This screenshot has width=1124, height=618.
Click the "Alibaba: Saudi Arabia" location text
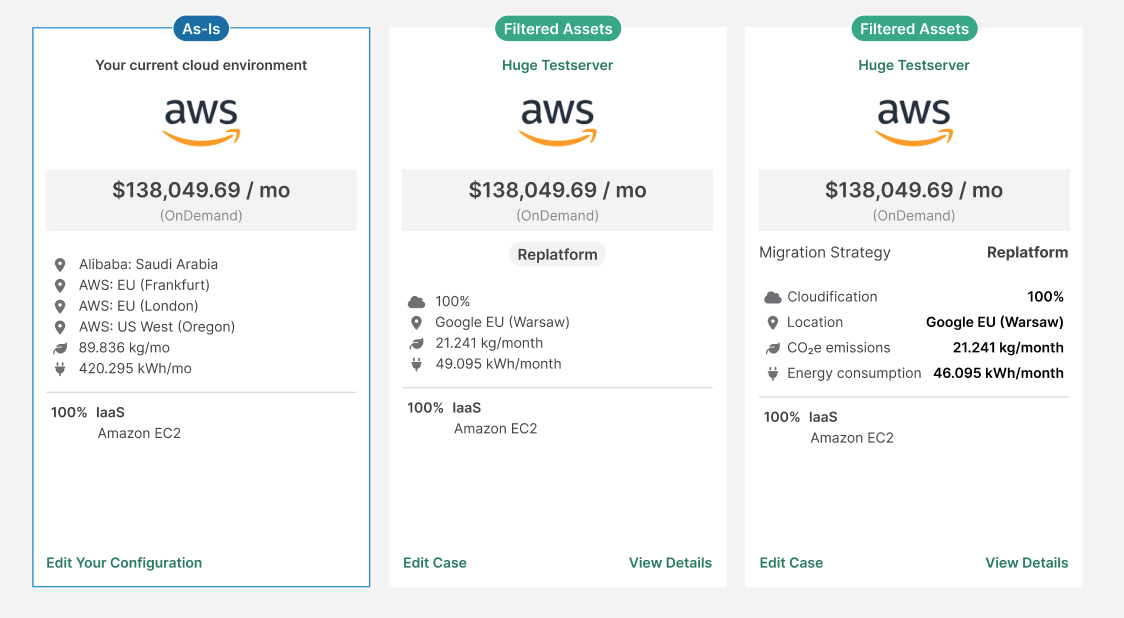(148, 265)
